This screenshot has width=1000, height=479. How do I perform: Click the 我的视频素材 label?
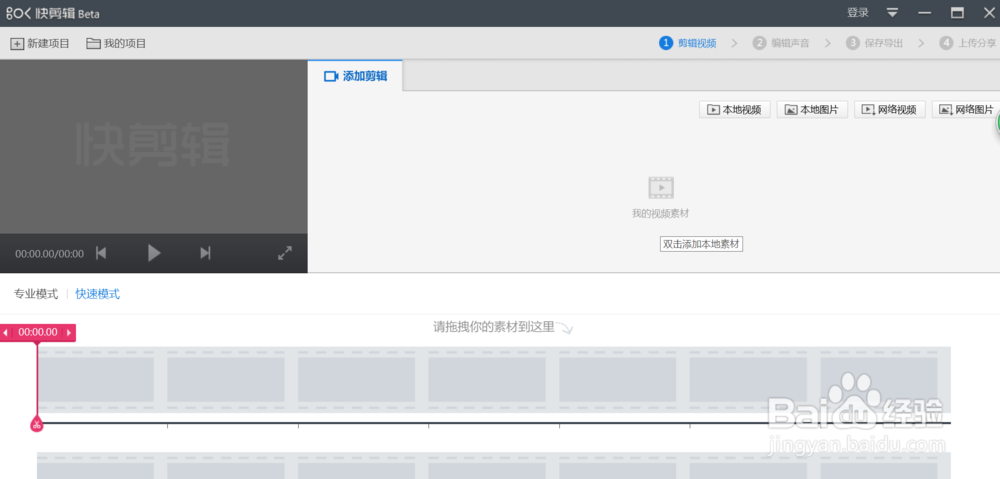click(x=661, y=214)
